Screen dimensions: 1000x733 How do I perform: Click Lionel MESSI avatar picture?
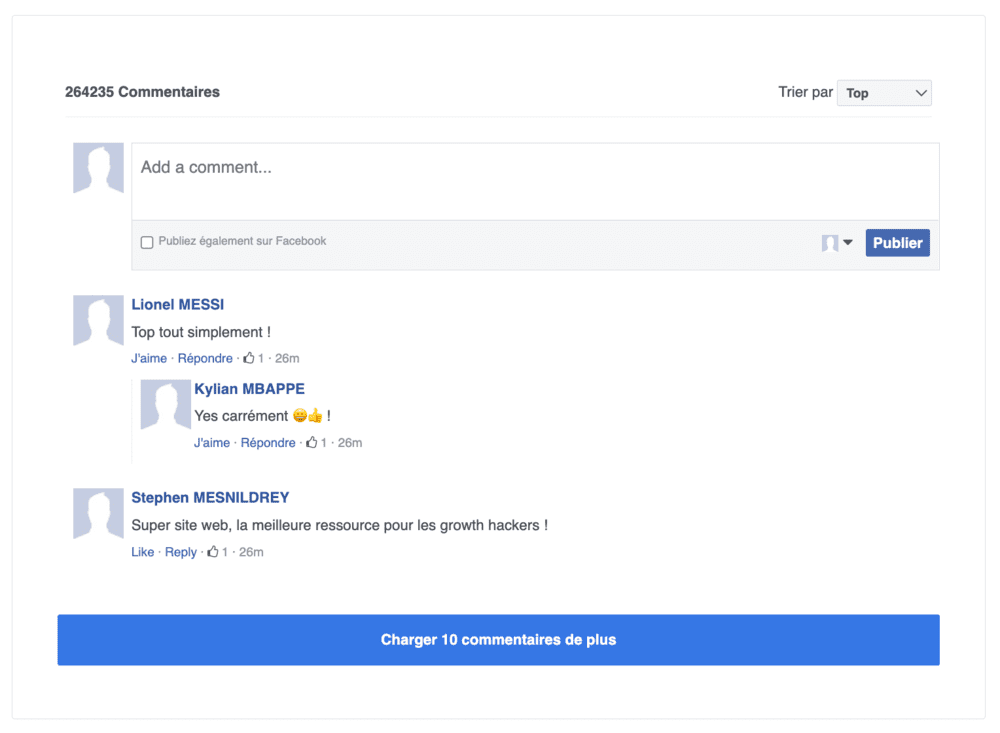(98, 320)
